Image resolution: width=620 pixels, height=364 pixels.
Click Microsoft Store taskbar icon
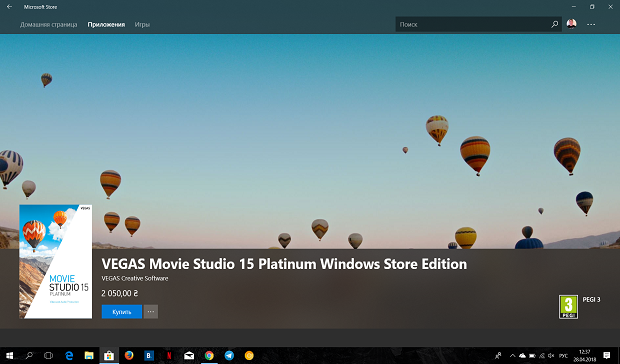(109, 356)
